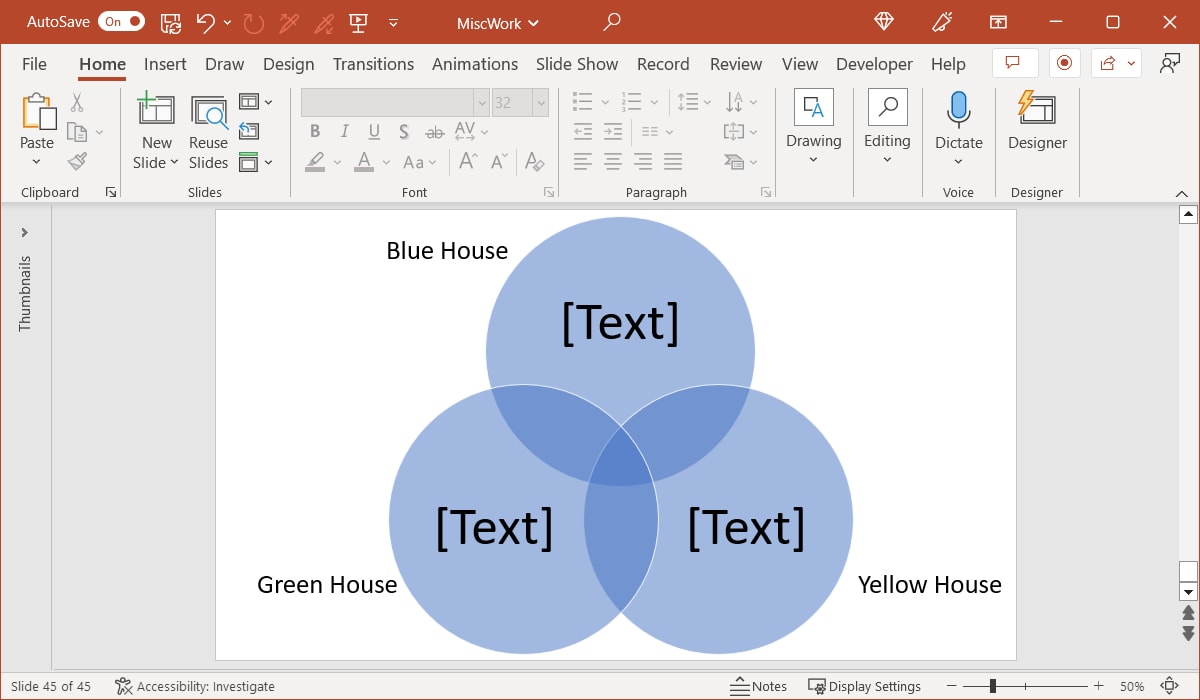Toggle center text alignment
The height and width of the screenshot is (700, 1200).
click(x=612, y=161)
